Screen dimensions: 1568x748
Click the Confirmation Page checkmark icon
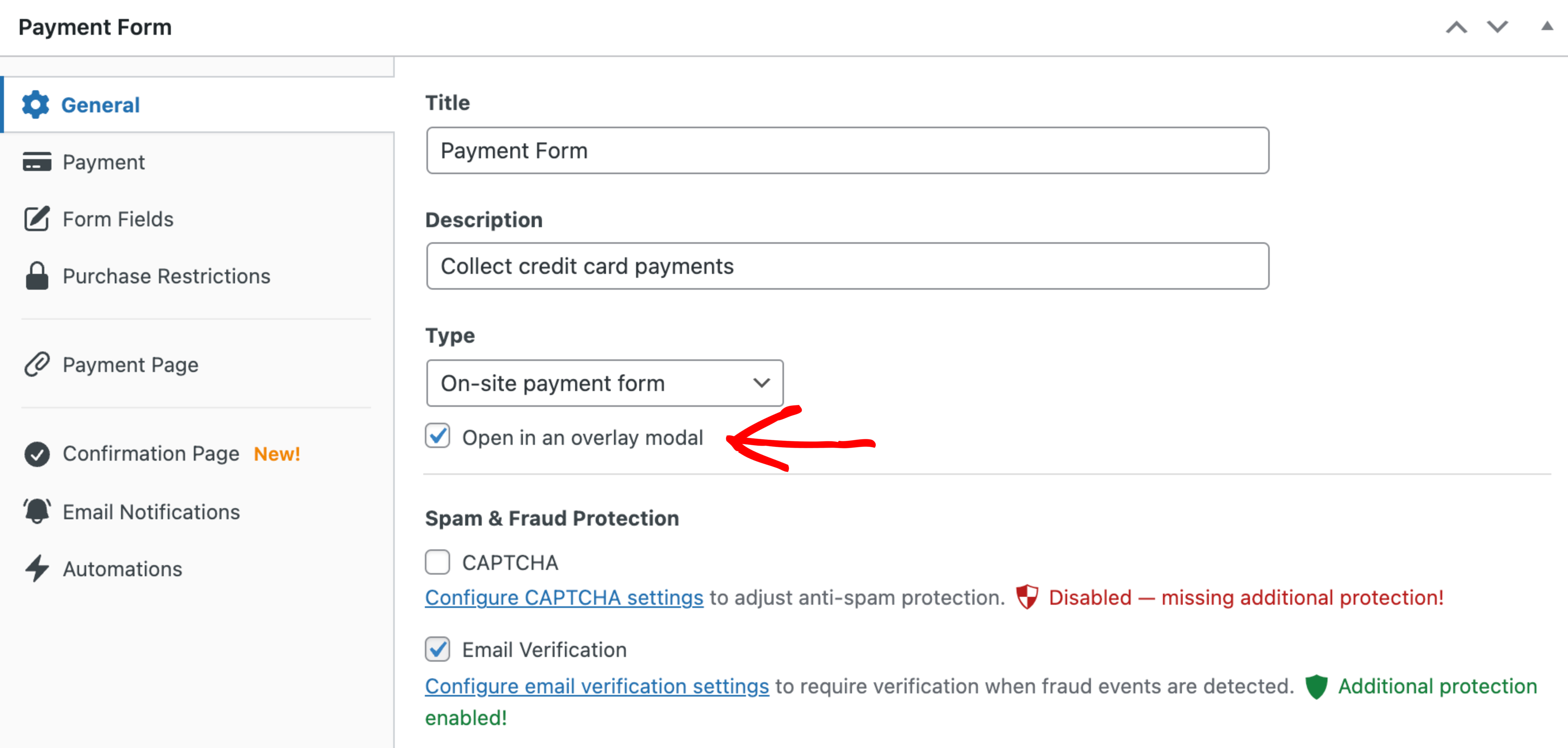click(x=36, y=454)
